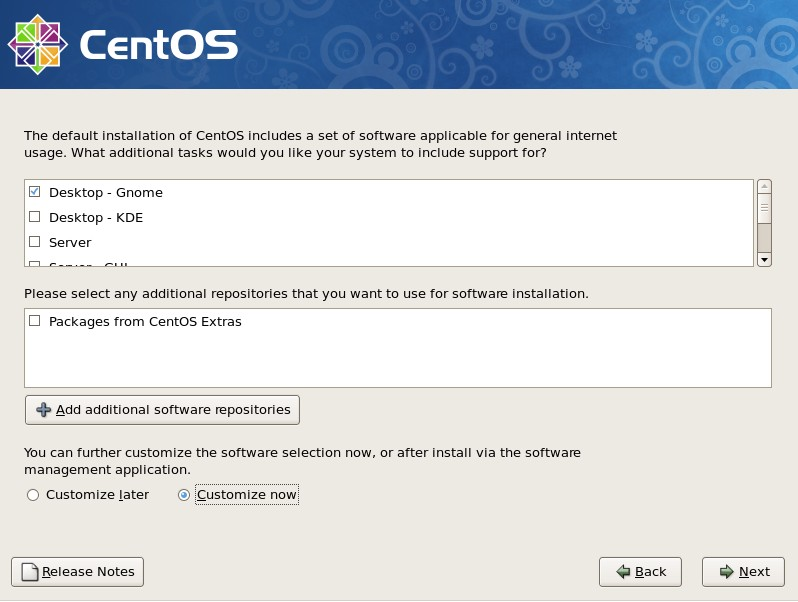Open the Release Notes
The width and height of the screenshot is (798, 602).
pyautogui.click(x=78, y=572)
